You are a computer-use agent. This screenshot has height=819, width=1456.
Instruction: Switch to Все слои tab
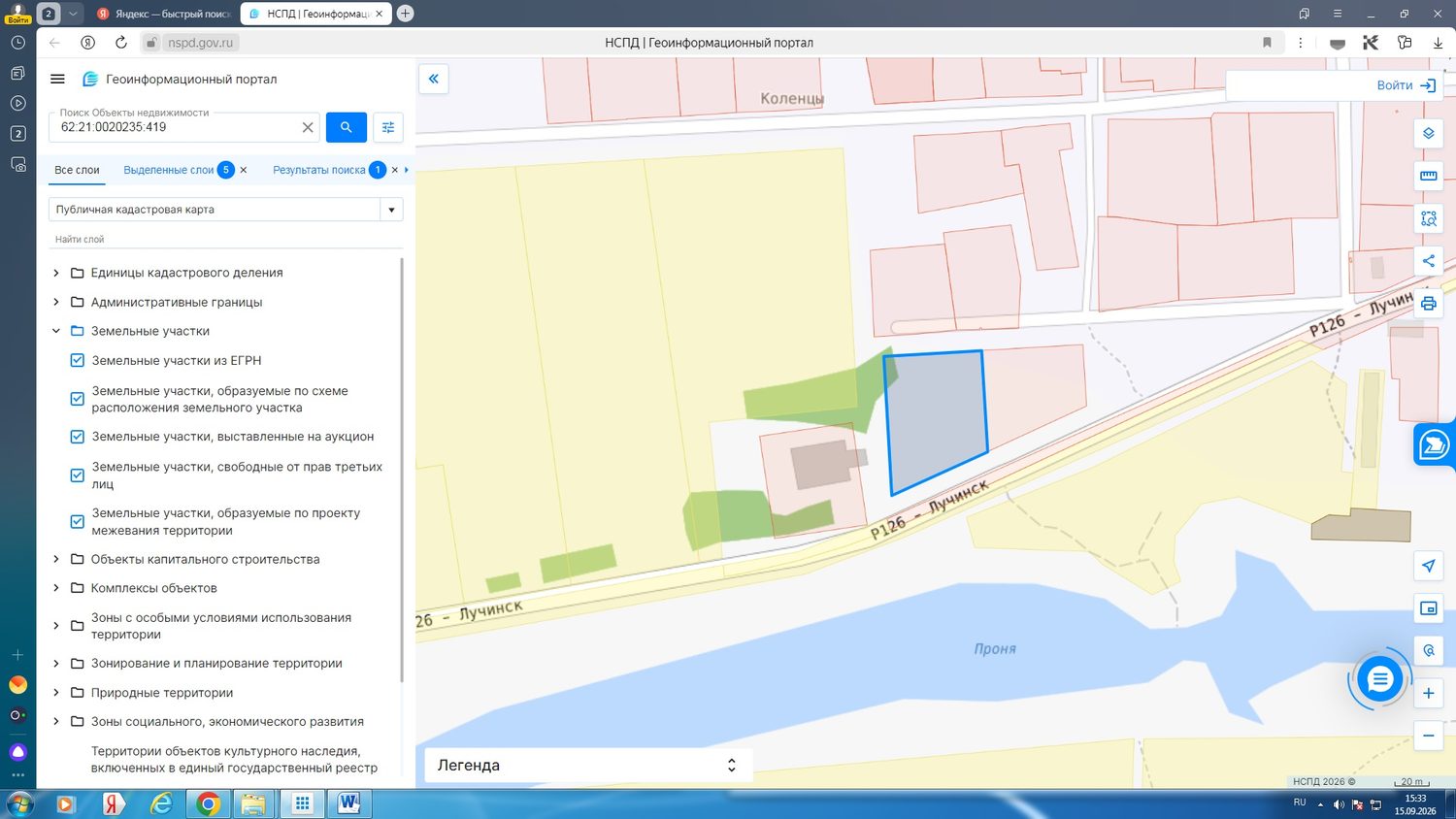click(77, 170)
